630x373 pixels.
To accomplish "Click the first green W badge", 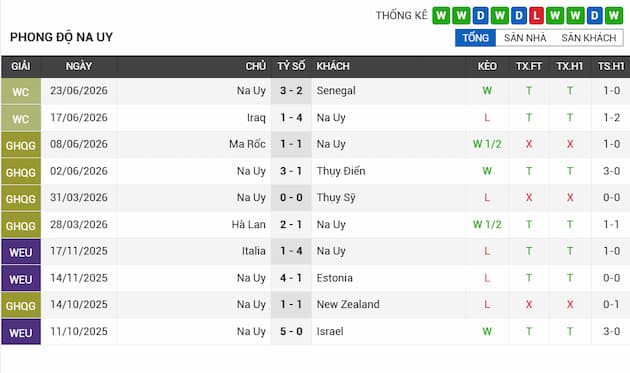I will (x=441, y=16).
